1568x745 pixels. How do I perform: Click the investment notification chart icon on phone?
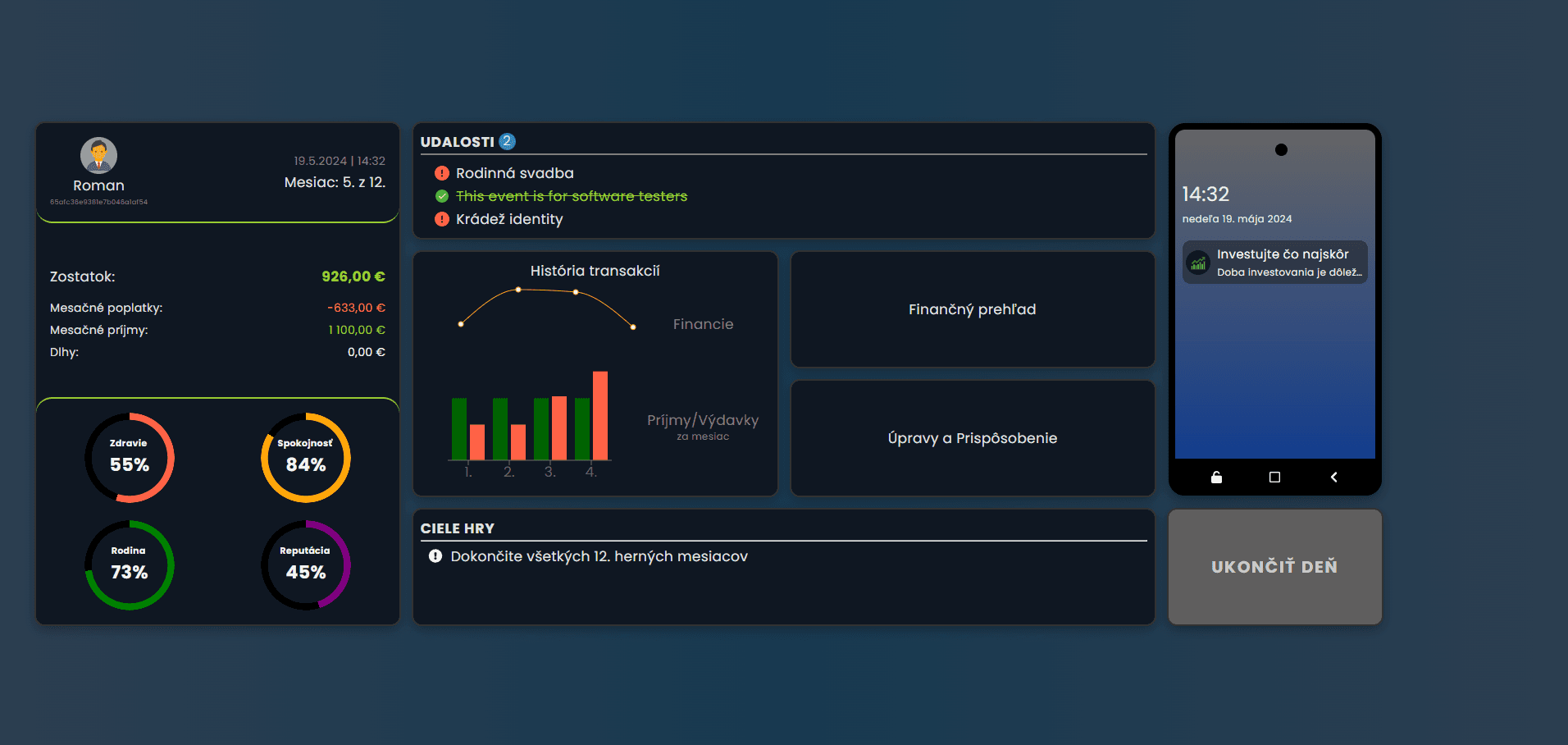coord(1198,263)
